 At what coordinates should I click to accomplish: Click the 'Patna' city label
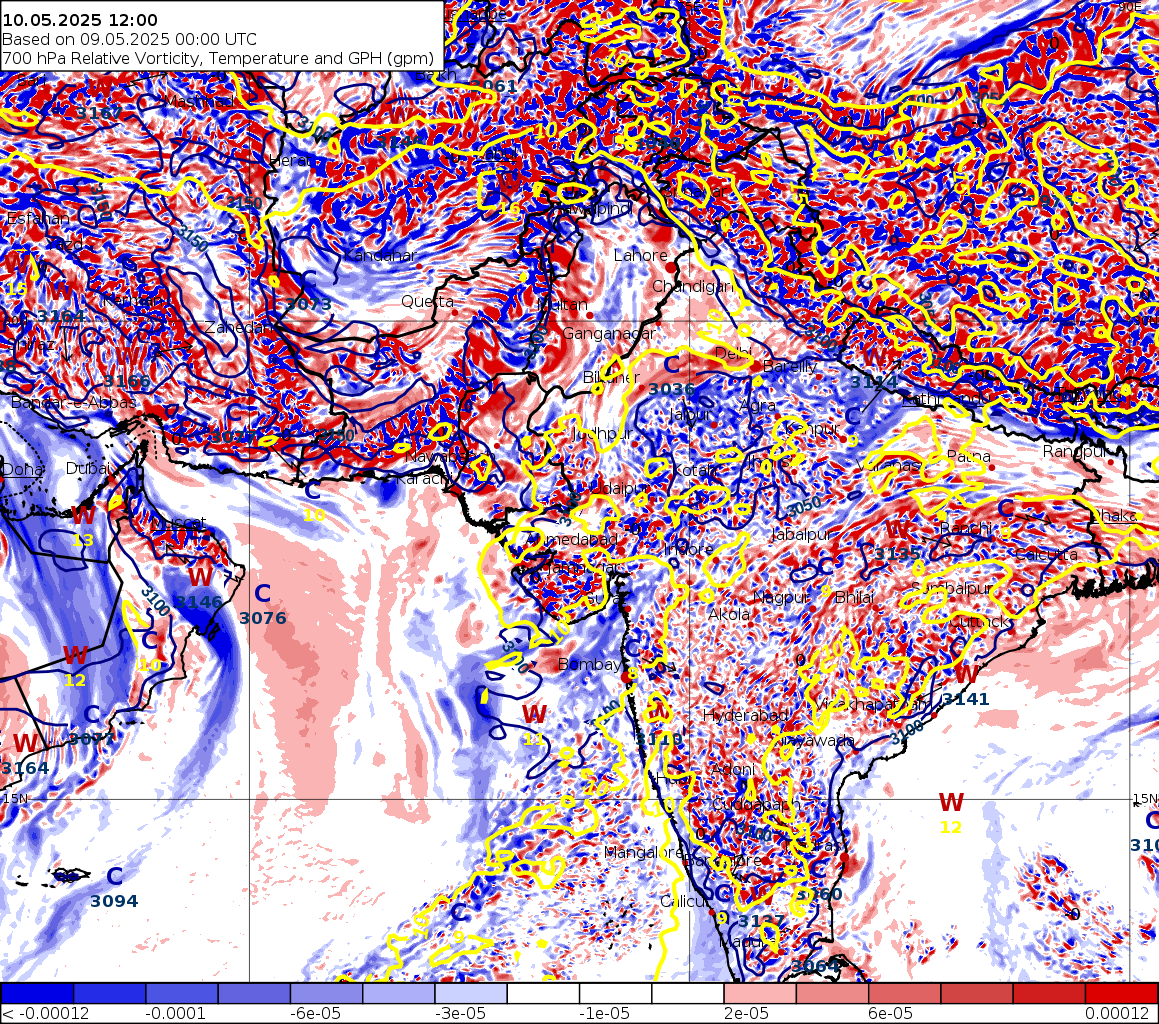[969, 456]
